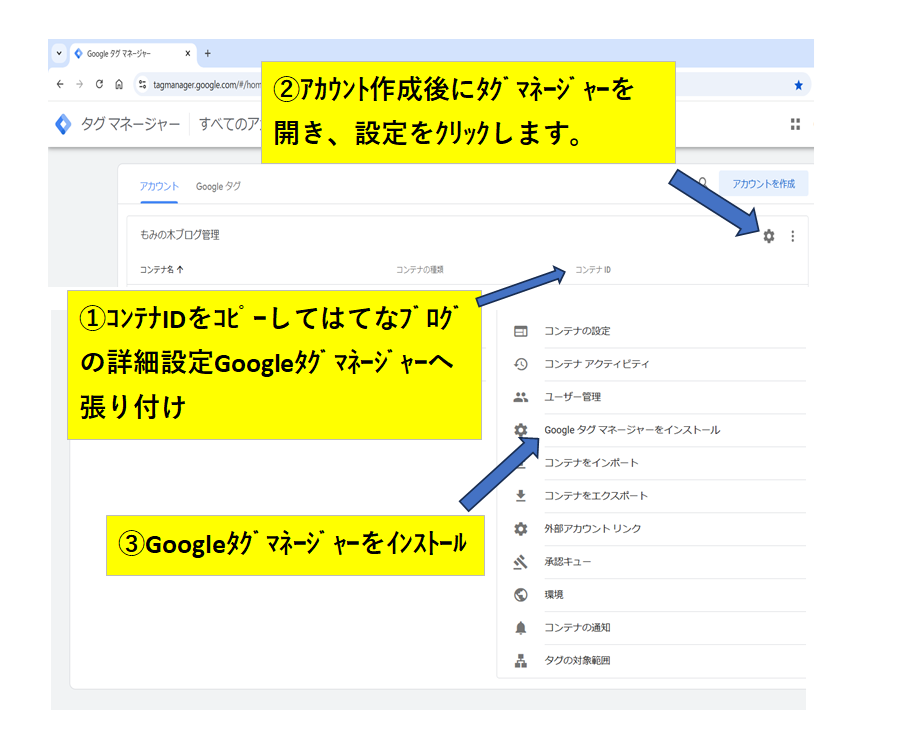The height and width of the screenshot is (751, 906).
Task: Click the もみの木ブログ管理 account name
Action: (180, 235)
